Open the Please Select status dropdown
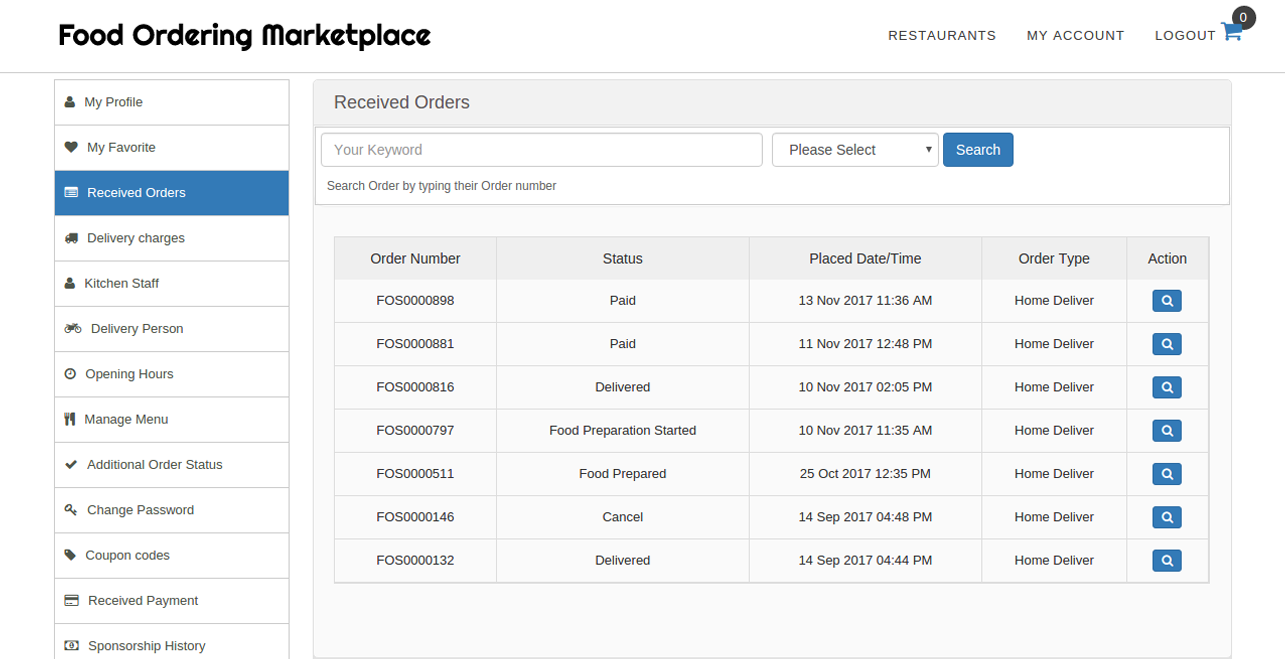Screen dimensions: 1285x659 [855, 149]
